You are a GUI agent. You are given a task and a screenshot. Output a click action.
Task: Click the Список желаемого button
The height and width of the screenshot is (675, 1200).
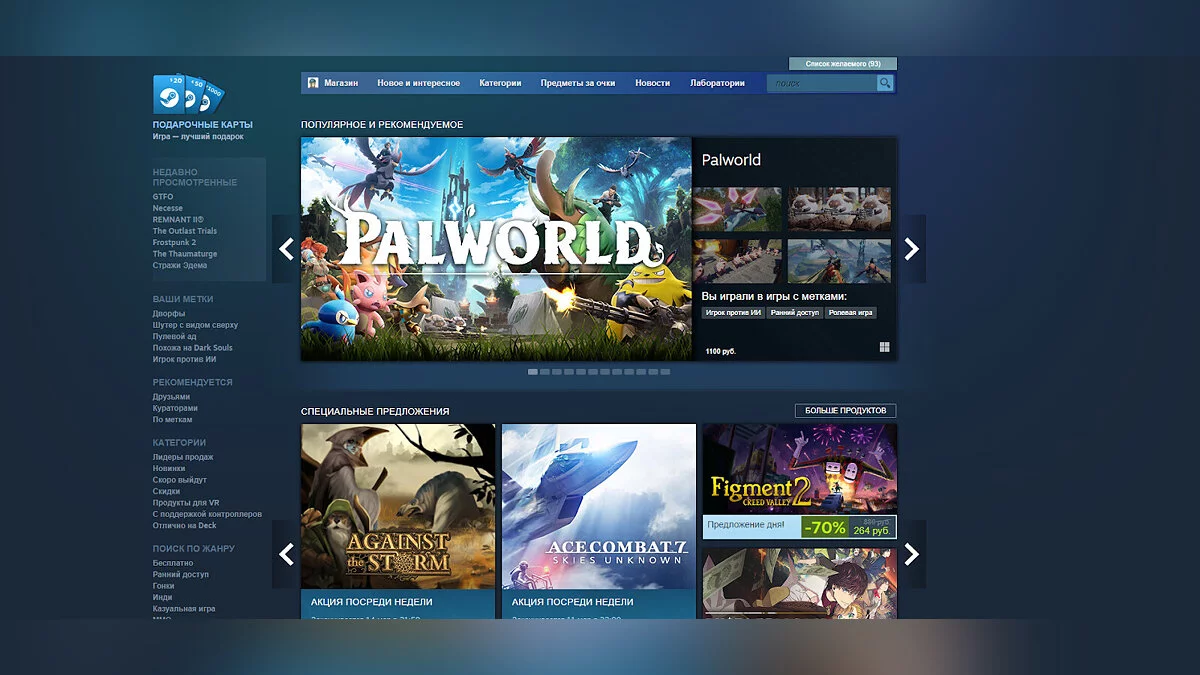[x=842, y=64]
